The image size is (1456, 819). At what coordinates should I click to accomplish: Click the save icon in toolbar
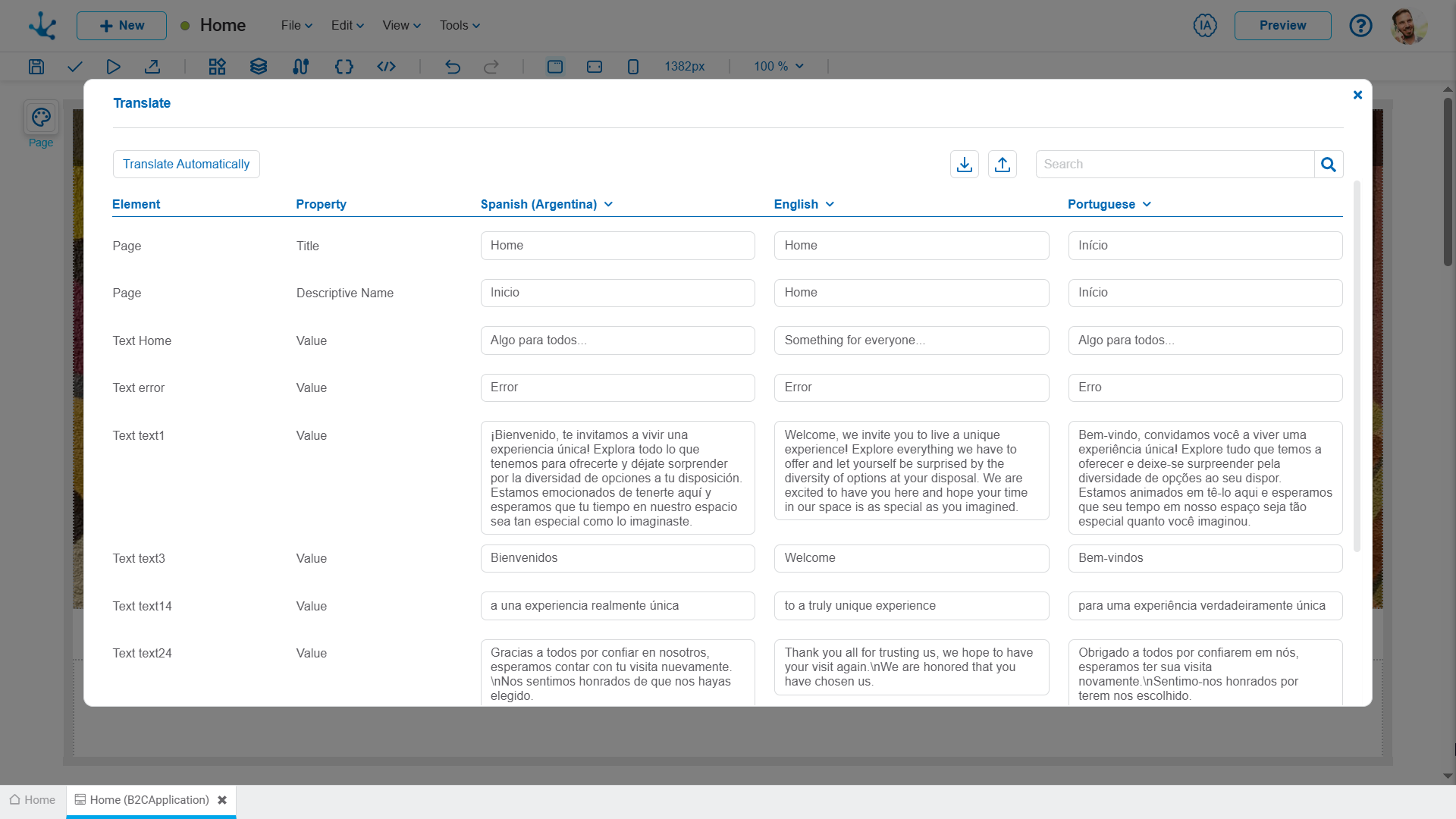(36, 67)
